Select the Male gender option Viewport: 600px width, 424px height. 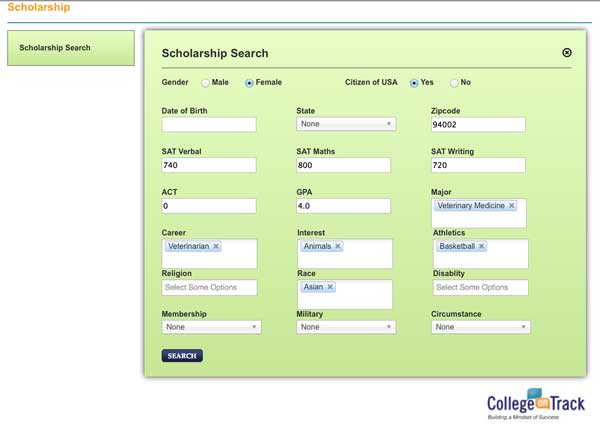[205, 83]
